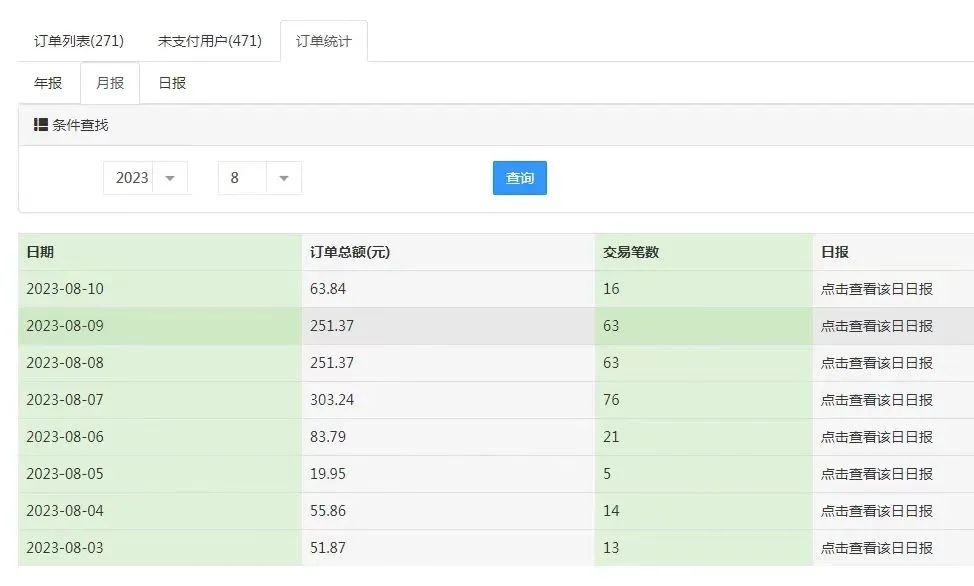This screenshot has width=974, height=586.
Task: Expand the year selector arrow
Action: 170,177
